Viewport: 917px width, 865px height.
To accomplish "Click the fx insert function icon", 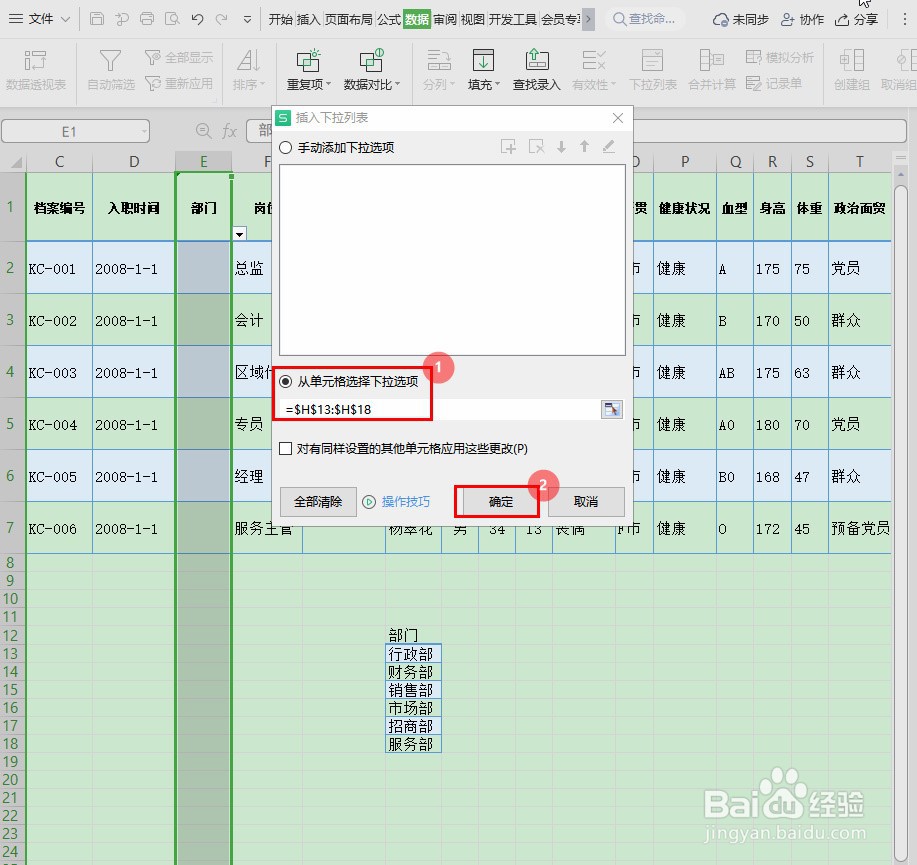I will [229, 131].
